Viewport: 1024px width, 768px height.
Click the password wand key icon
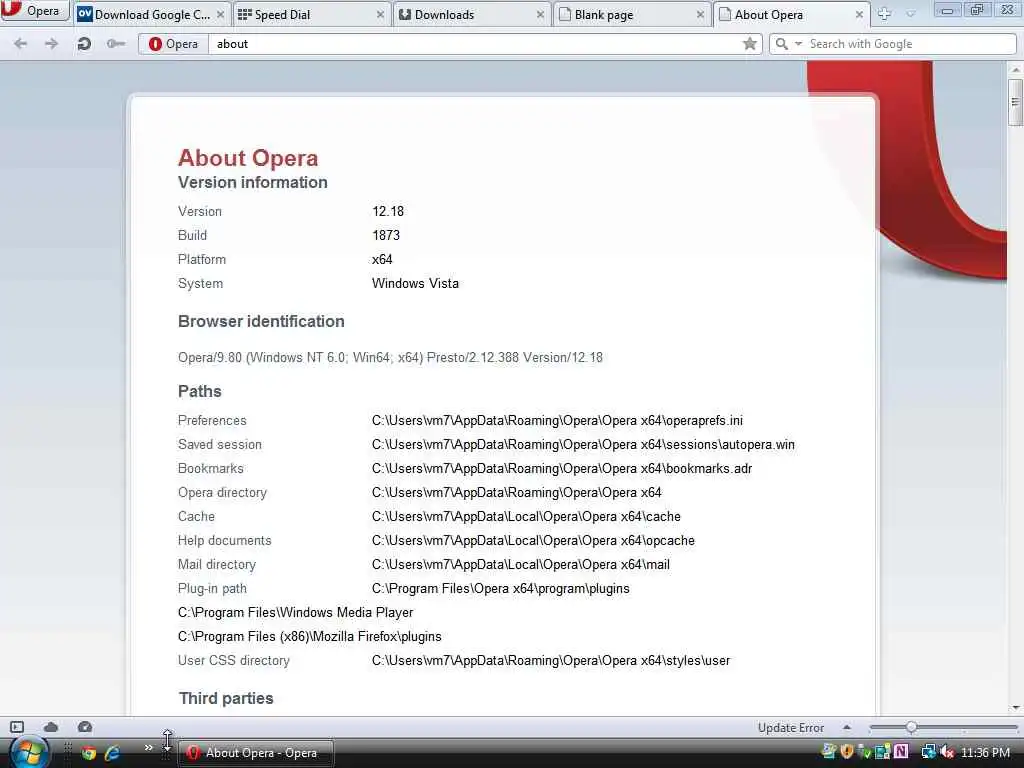click(116, 44)
